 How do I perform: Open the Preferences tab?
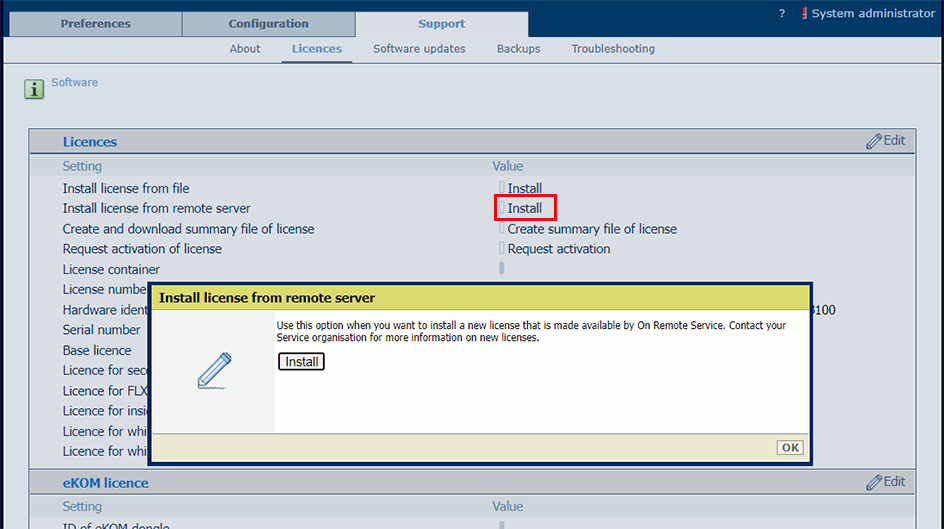95,24
